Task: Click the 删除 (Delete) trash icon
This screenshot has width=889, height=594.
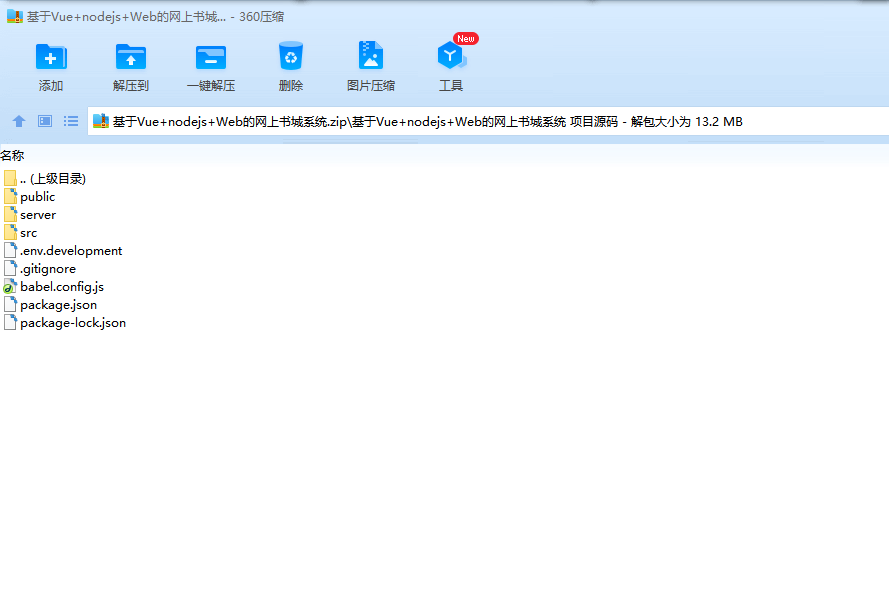Action: [x=291, y=56]
